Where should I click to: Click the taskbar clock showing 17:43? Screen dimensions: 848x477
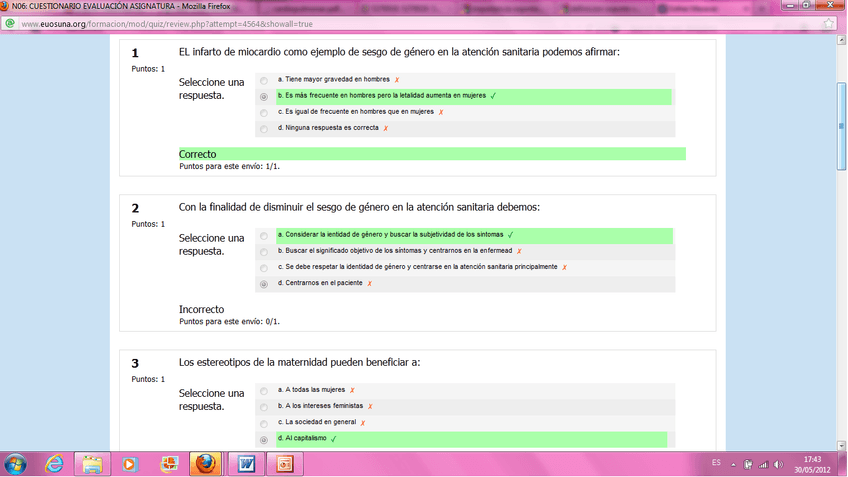pos(812,464)
